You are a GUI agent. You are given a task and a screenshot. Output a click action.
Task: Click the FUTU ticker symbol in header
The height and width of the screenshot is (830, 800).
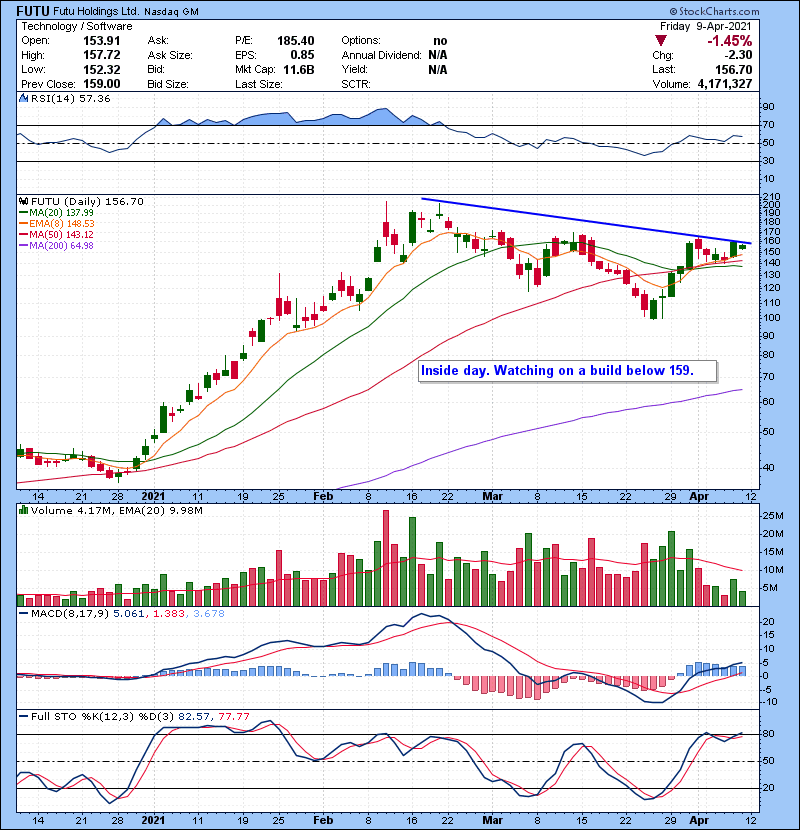[x=33, y=11]
